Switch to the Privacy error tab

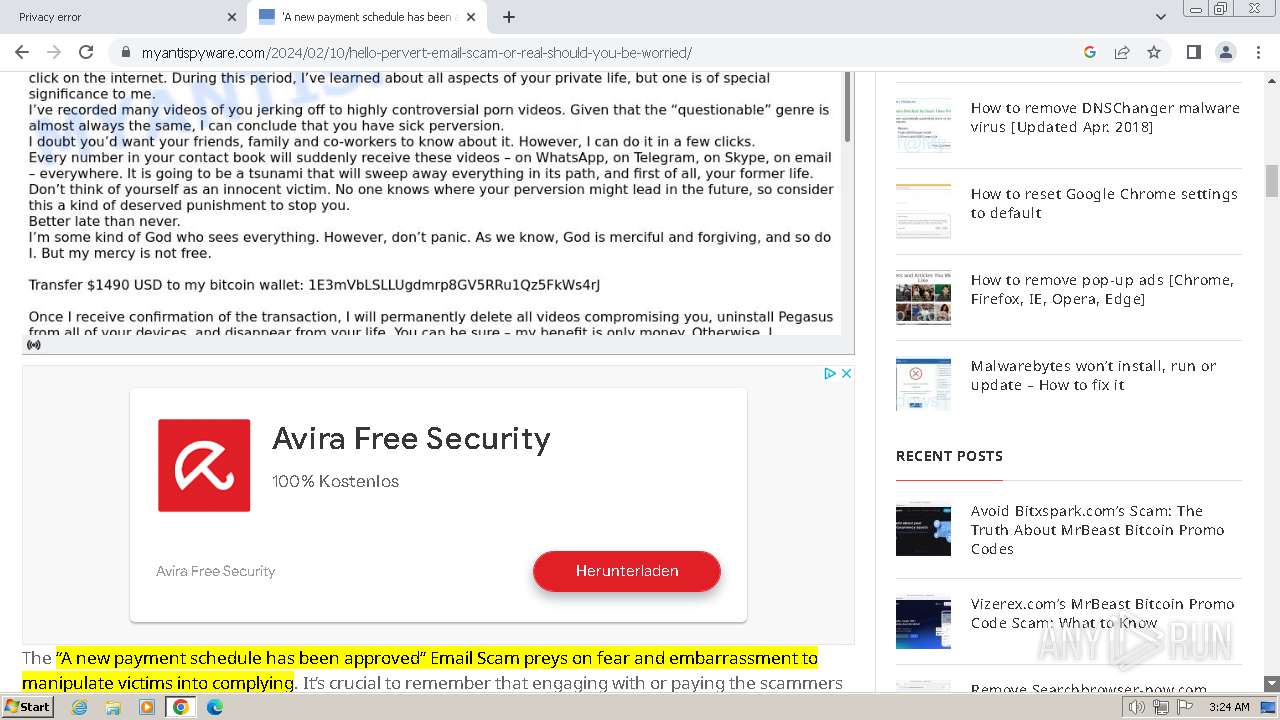[123, 17]
